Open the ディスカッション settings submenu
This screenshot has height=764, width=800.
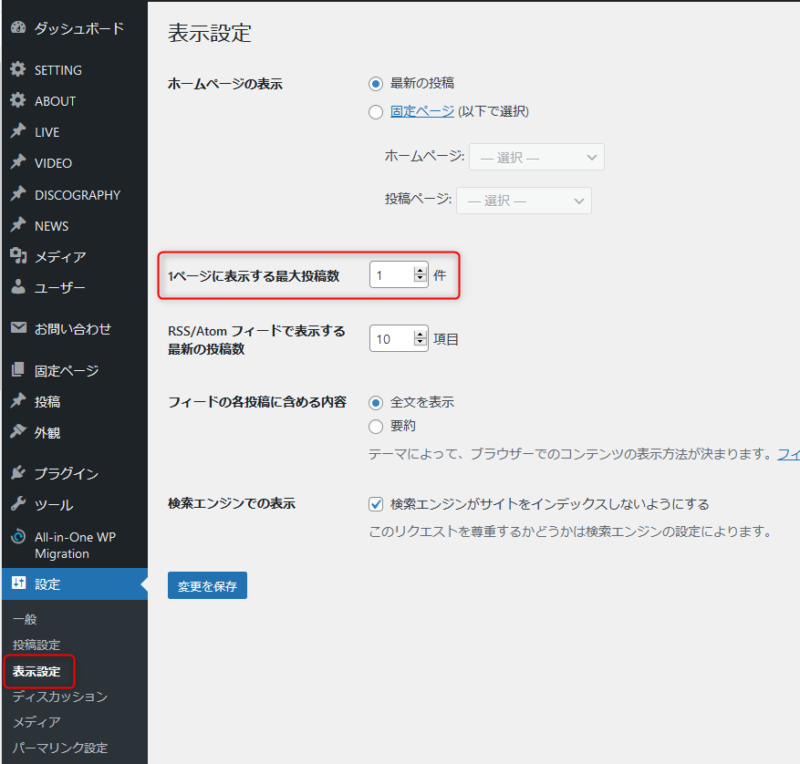pos(60,696)
